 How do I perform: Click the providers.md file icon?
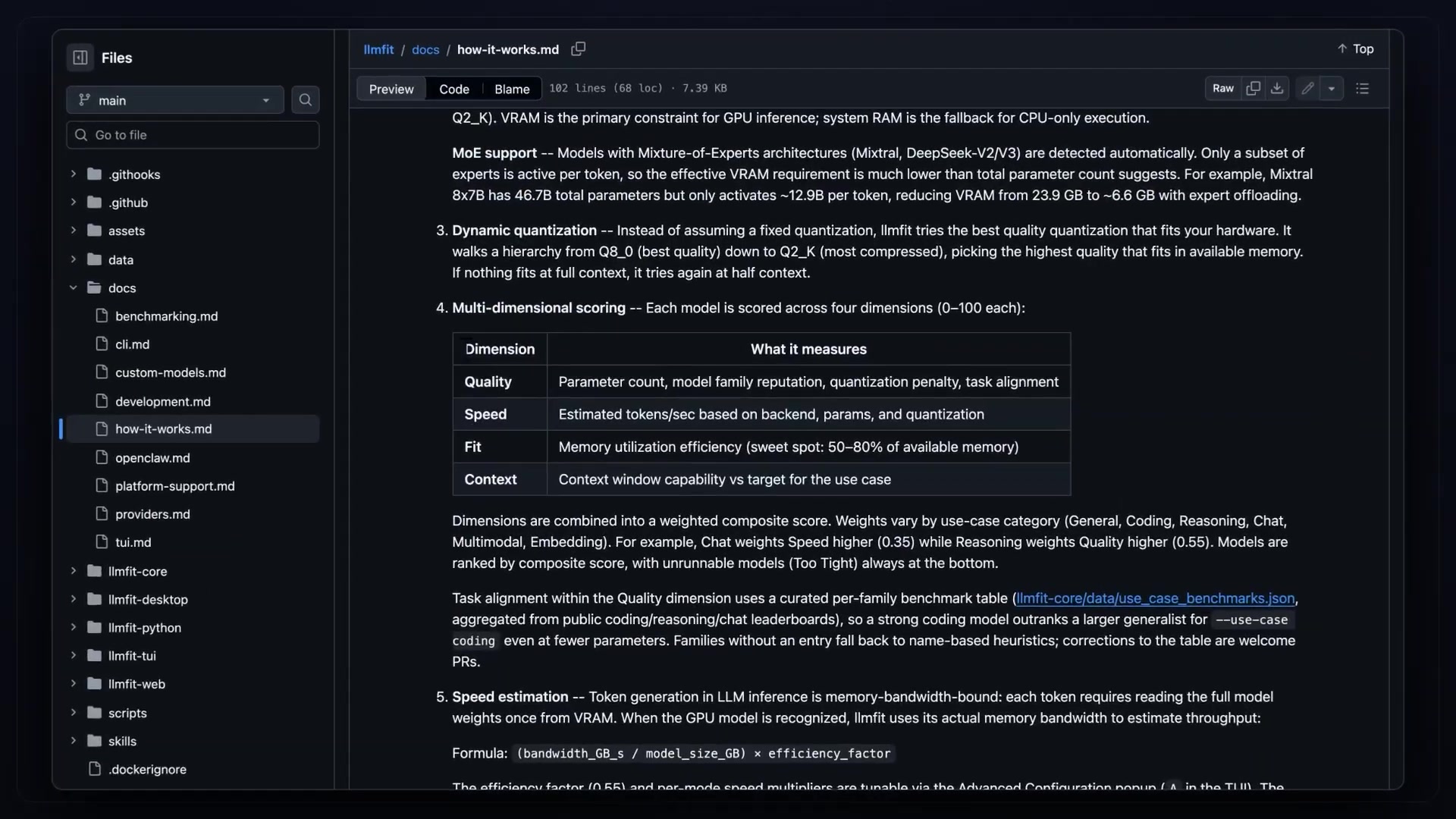click(102, 514)
